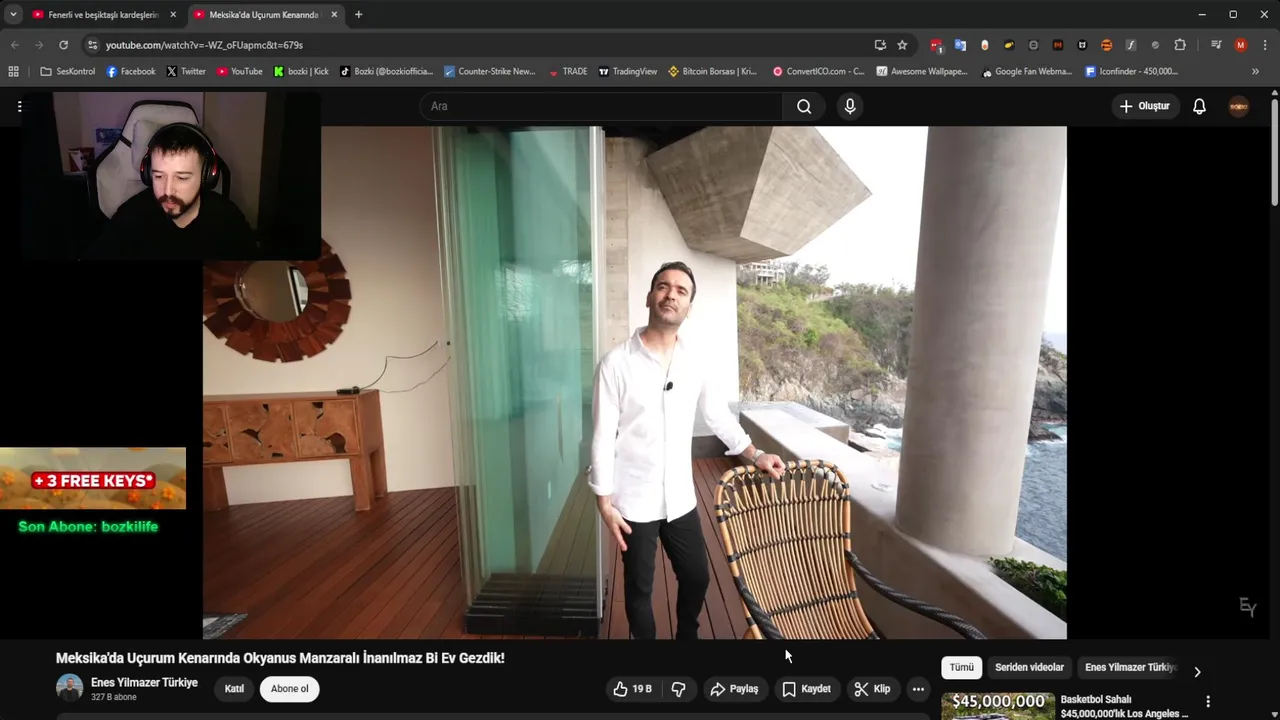Save video with Kaydet button
This screenshot has height=720, width=1280.
tap(807, 689)
